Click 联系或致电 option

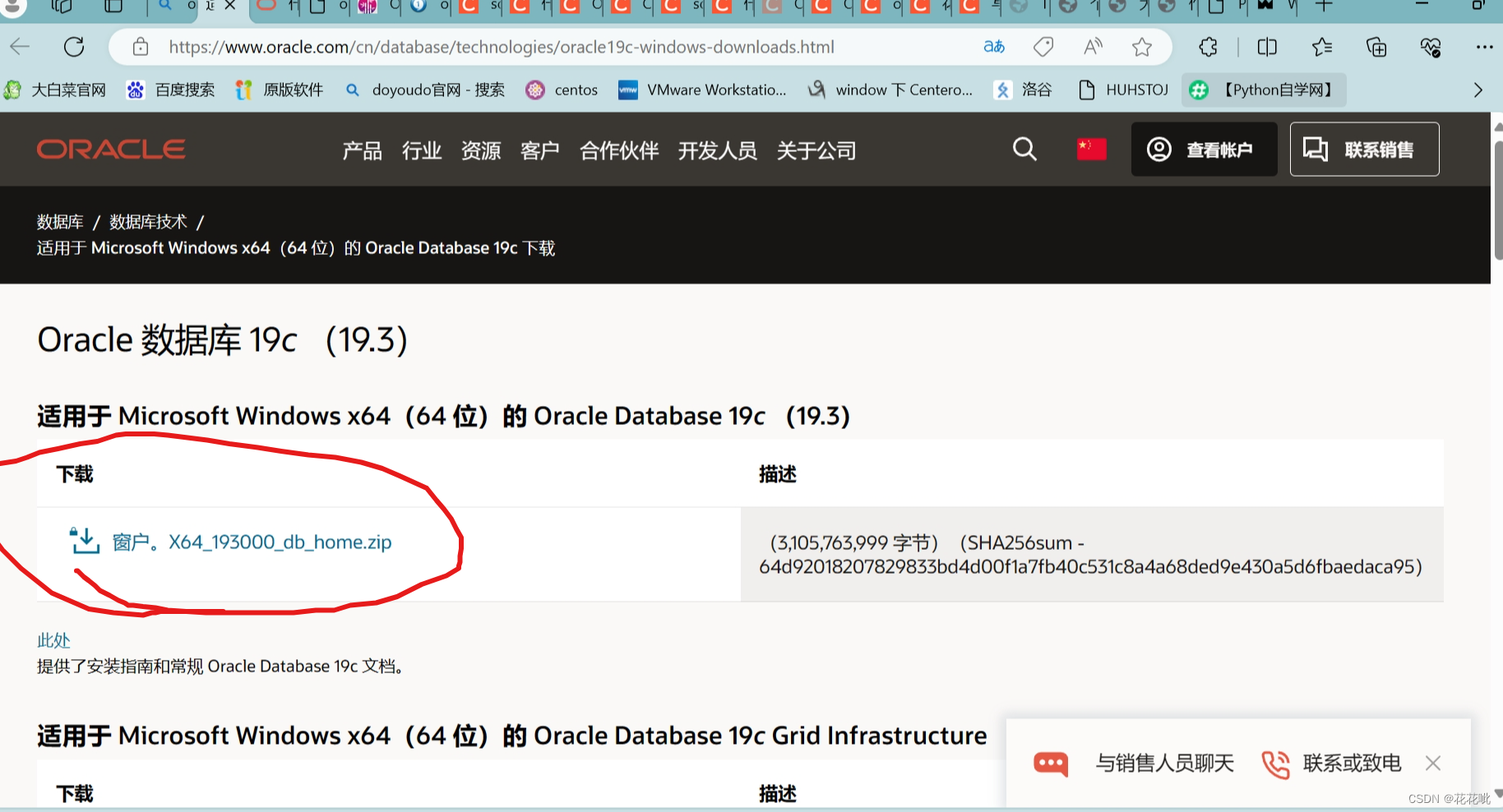point(1352,764)
